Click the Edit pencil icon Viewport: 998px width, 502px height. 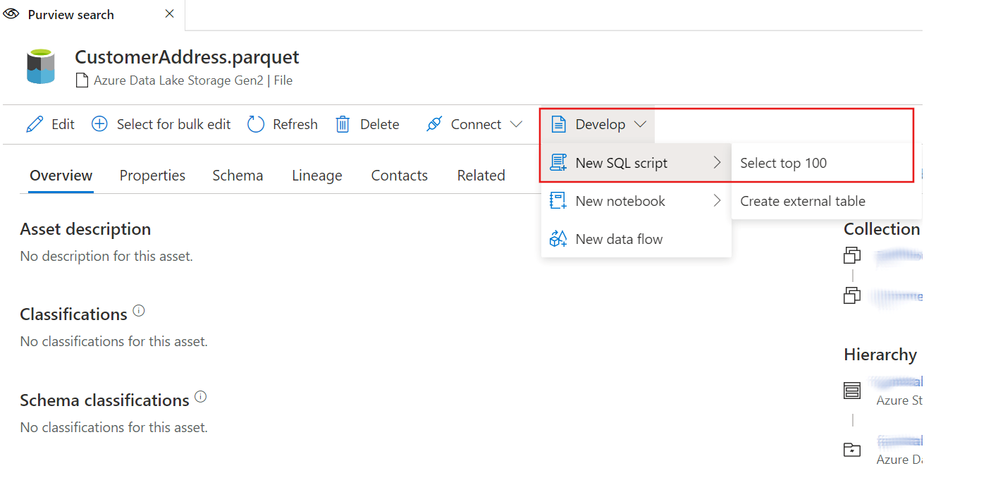[34, 124]
